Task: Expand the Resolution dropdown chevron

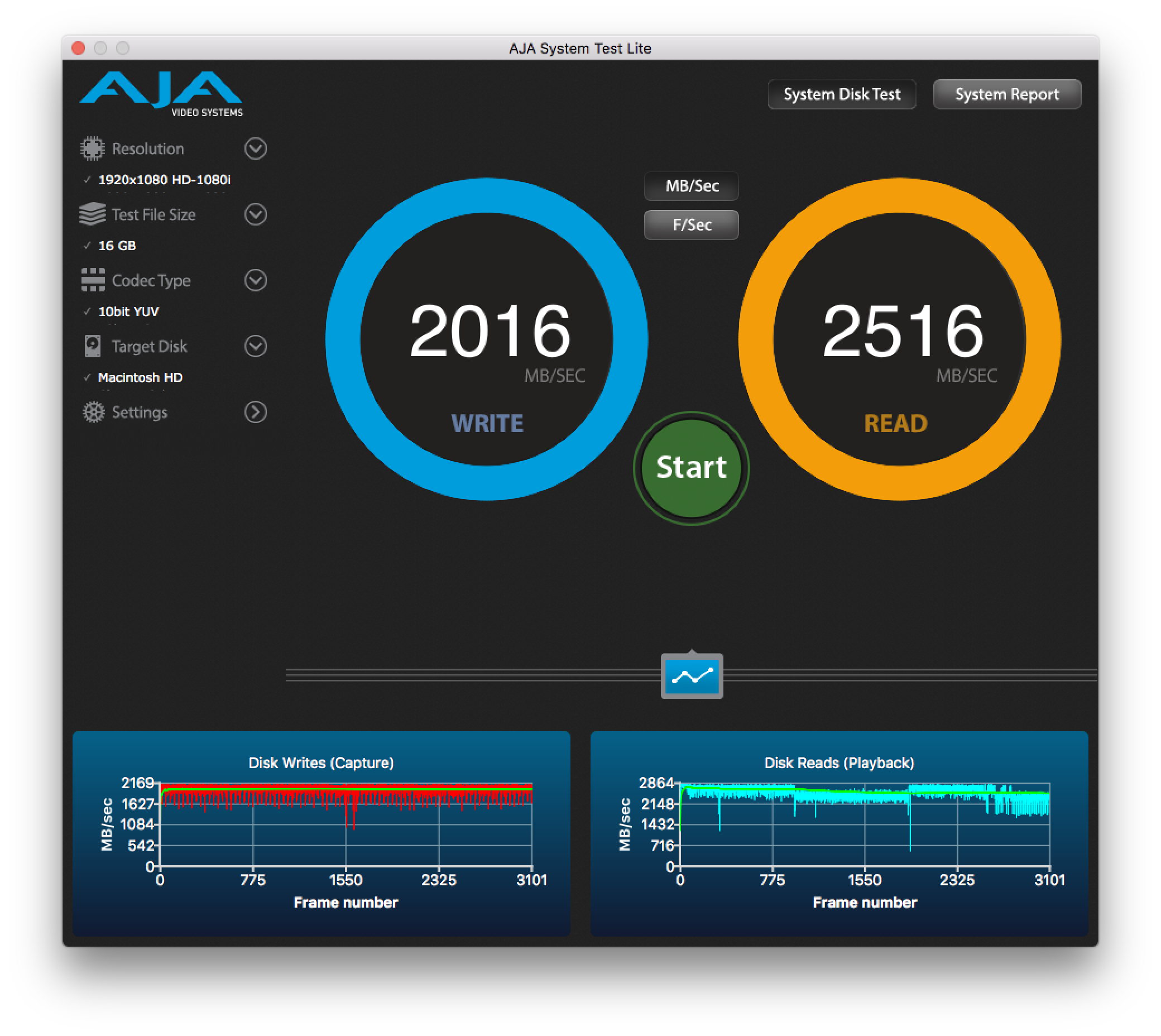Action: click(256, 148)
